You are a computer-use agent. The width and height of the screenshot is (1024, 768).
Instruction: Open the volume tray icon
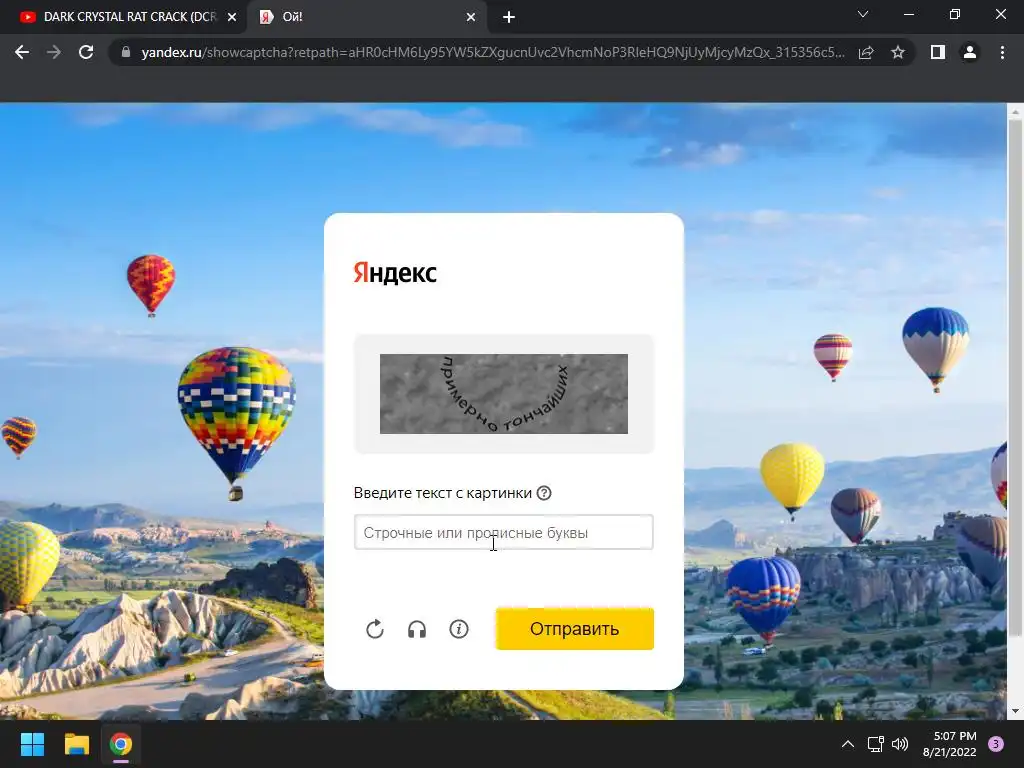900,744
